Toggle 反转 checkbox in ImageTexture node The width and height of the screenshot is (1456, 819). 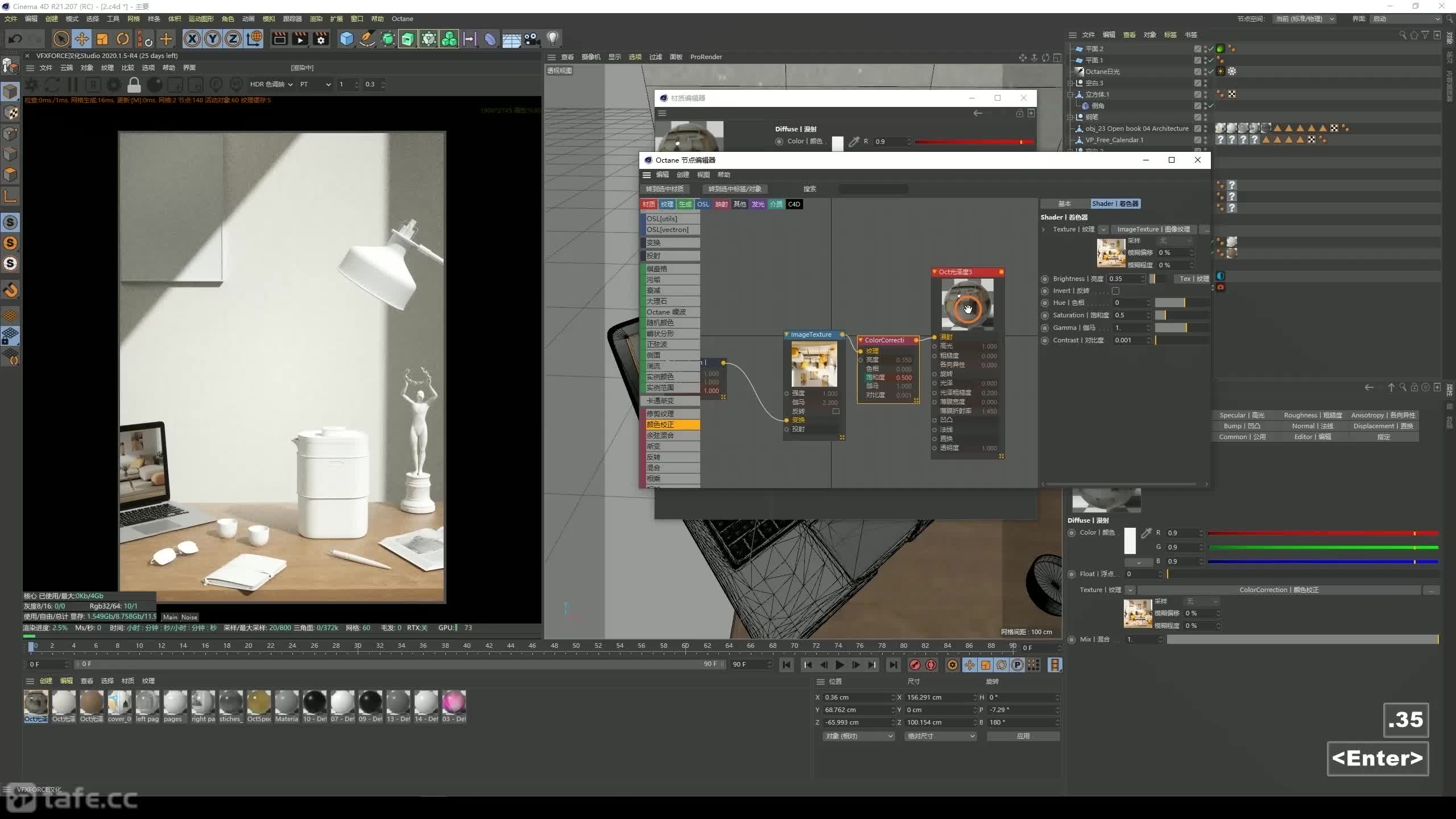tap(836, 411)
